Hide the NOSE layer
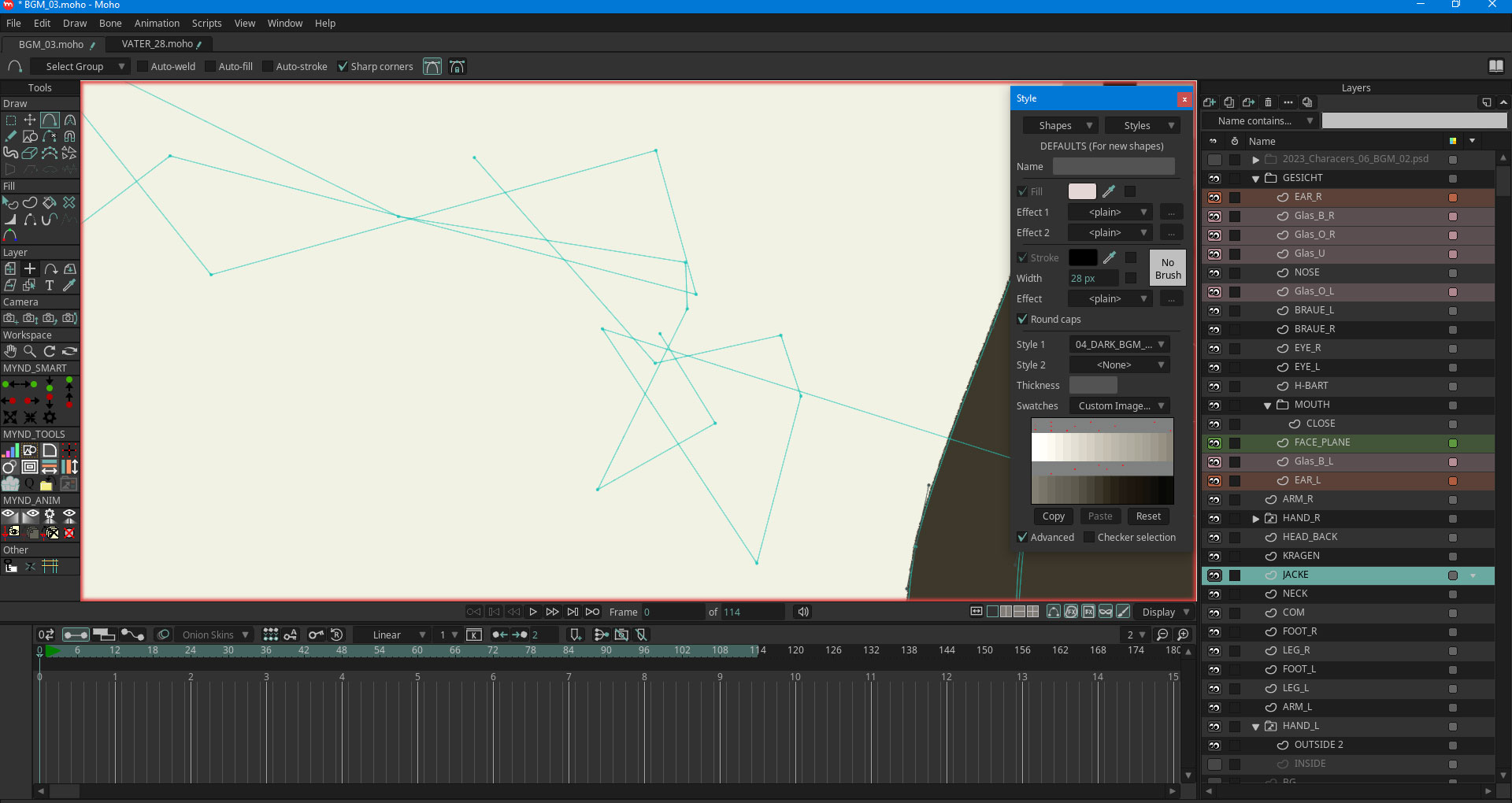Screen dimensions: 1512x803 (1214, 272)
